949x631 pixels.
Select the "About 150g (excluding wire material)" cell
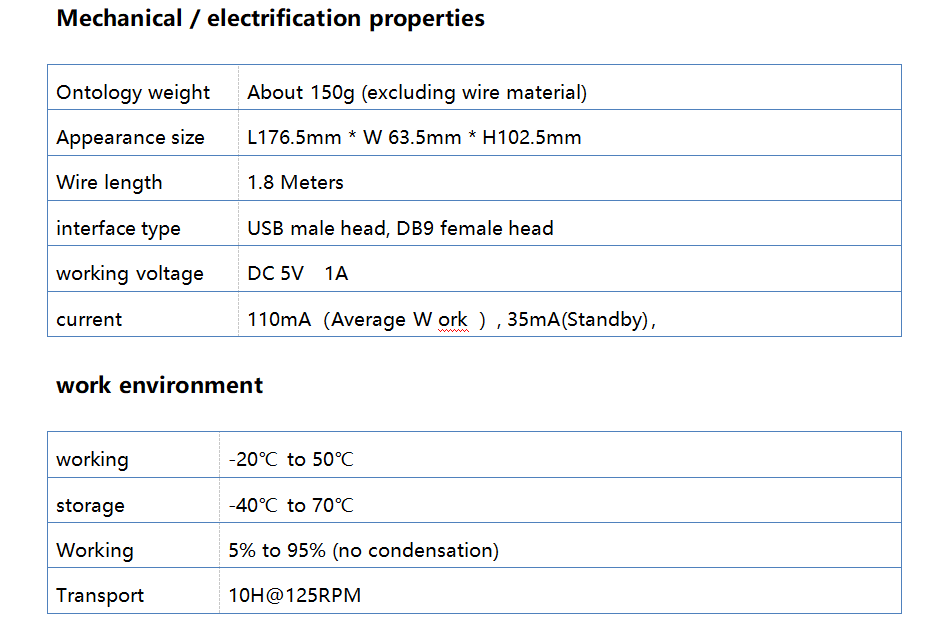point(417,93)
